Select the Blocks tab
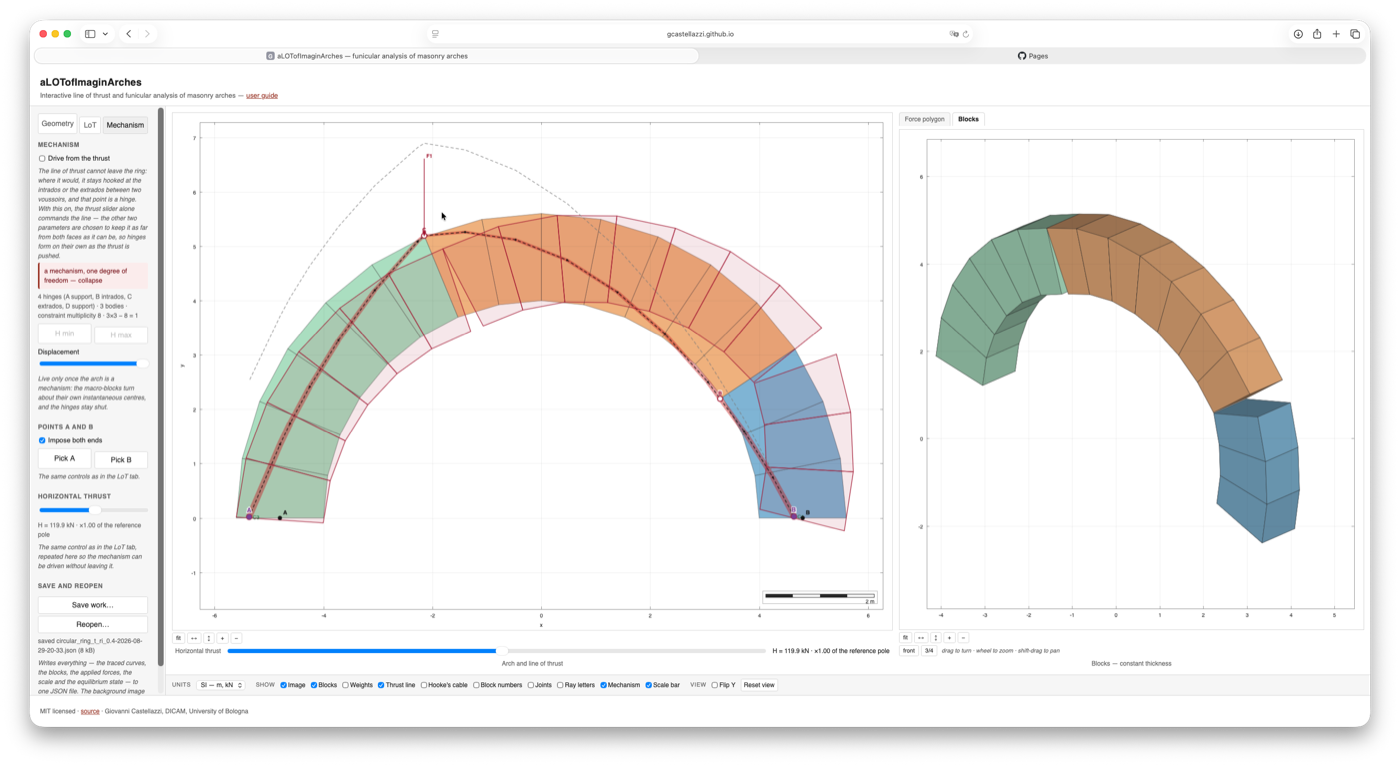The width and height of the screenshot is (1400, 766). tap(968, 119)
